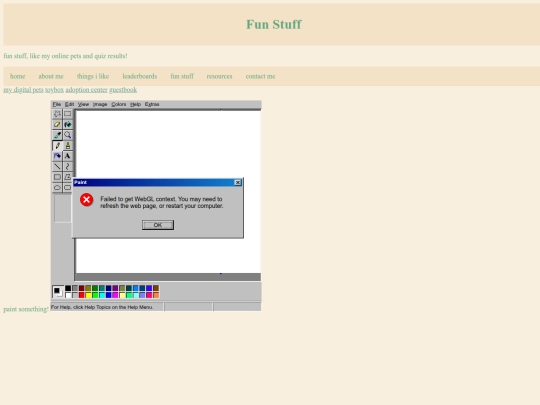Open the fun stuff nav link

click(x=182, y=76)
